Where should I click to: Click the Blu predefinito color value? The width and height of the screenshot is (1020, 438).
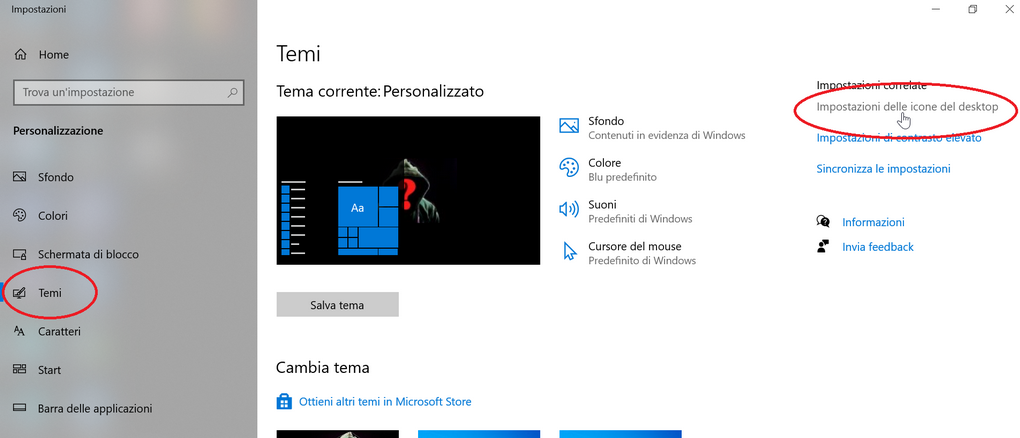[623, 177]
